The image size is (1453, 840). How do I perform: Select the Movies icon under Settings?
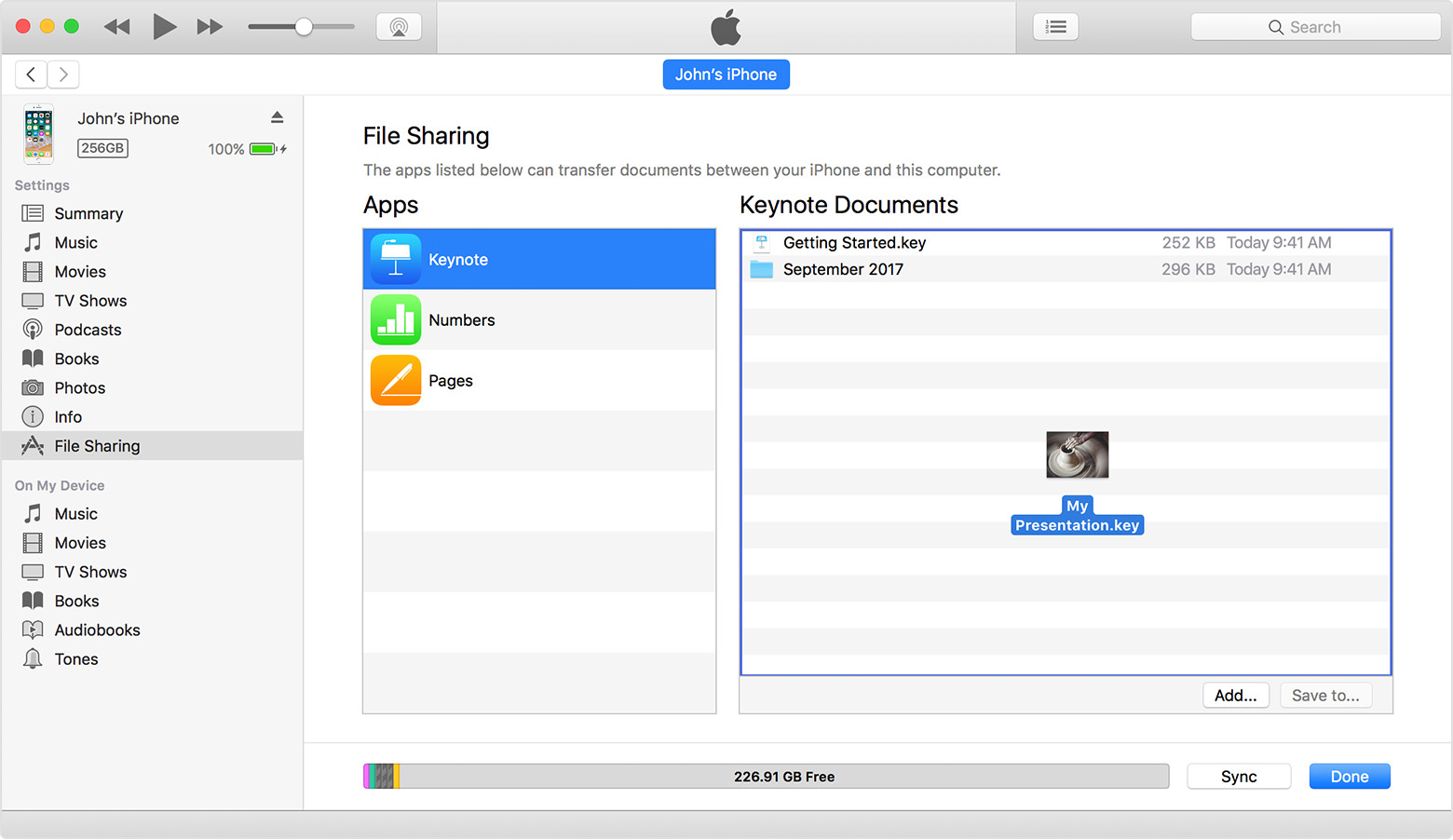point(33,272)
